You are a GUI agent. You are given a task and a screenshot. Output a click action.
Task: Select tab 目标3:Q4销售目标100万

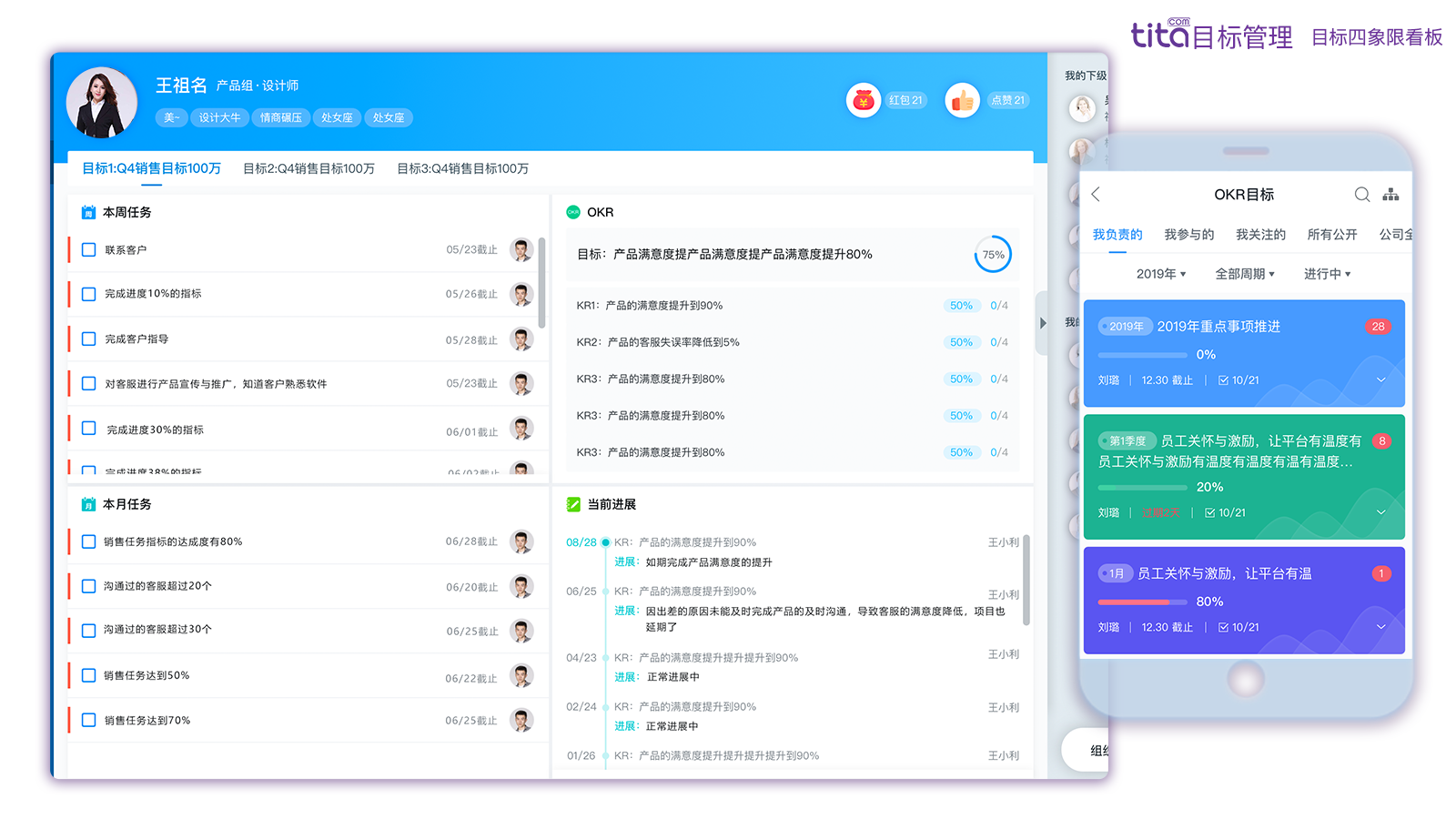click(462, 168)
